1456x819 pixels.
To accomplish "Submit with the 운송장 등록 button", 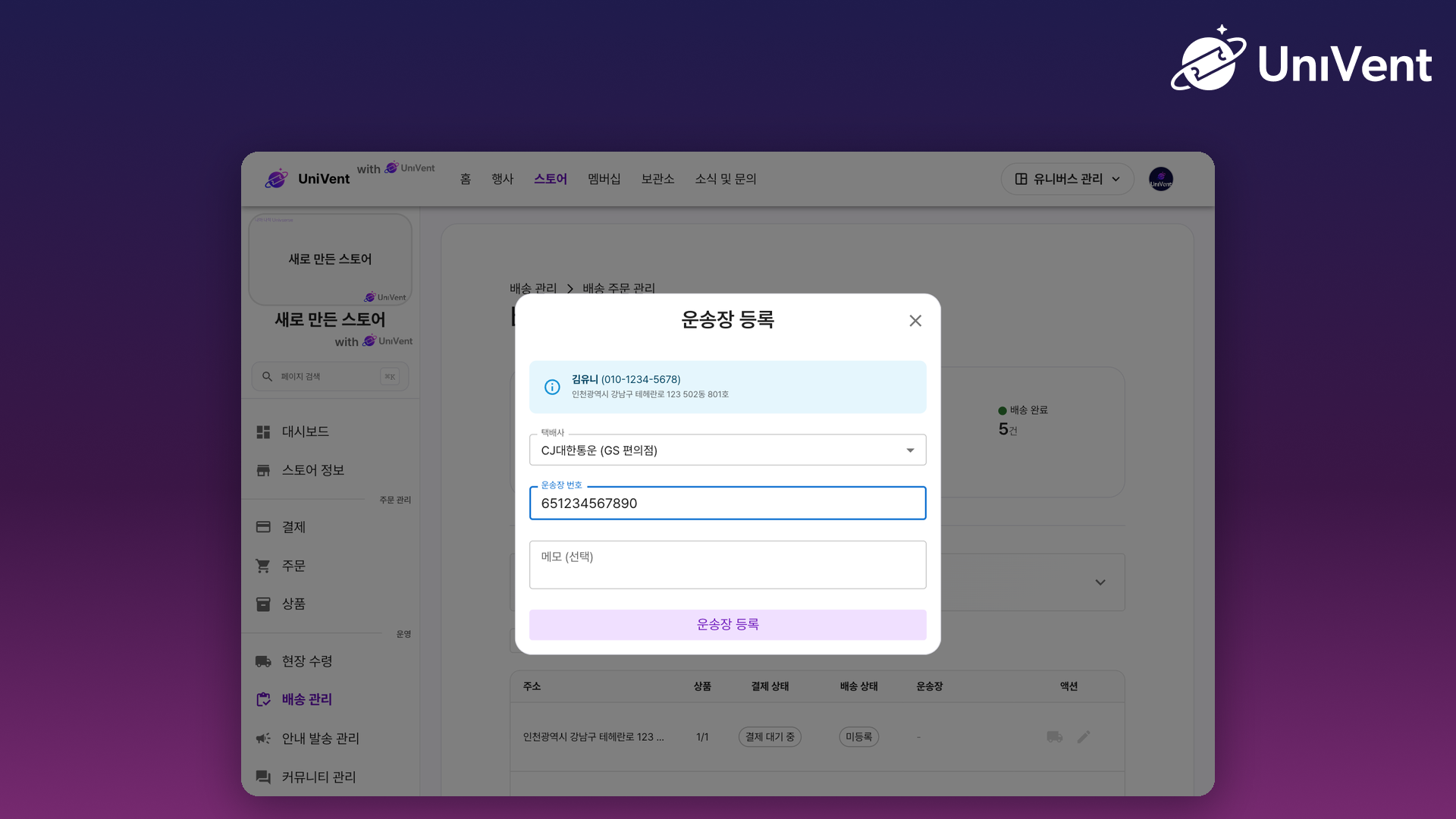I will pyautogui.click(x=727, y=624).
